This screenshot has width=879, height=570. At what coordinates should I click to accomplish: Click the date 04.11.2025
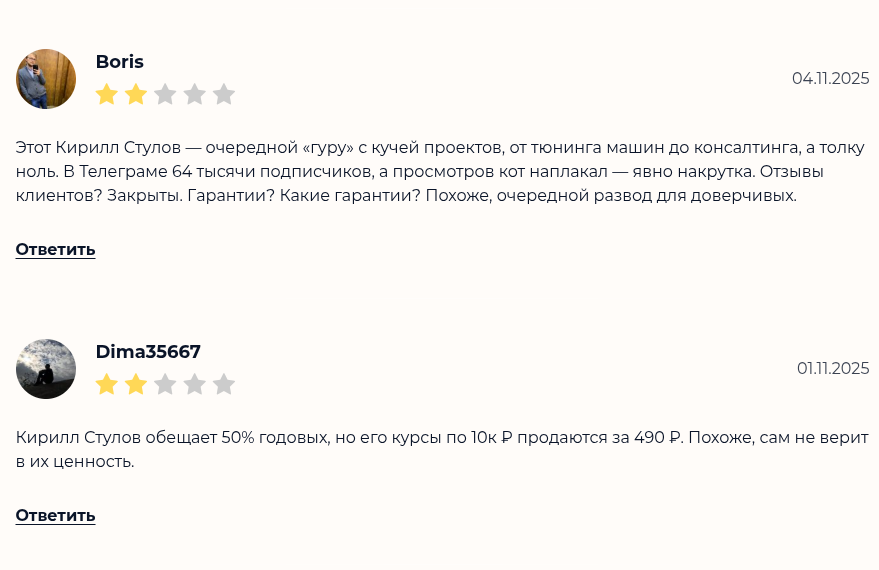click(830, 78)
